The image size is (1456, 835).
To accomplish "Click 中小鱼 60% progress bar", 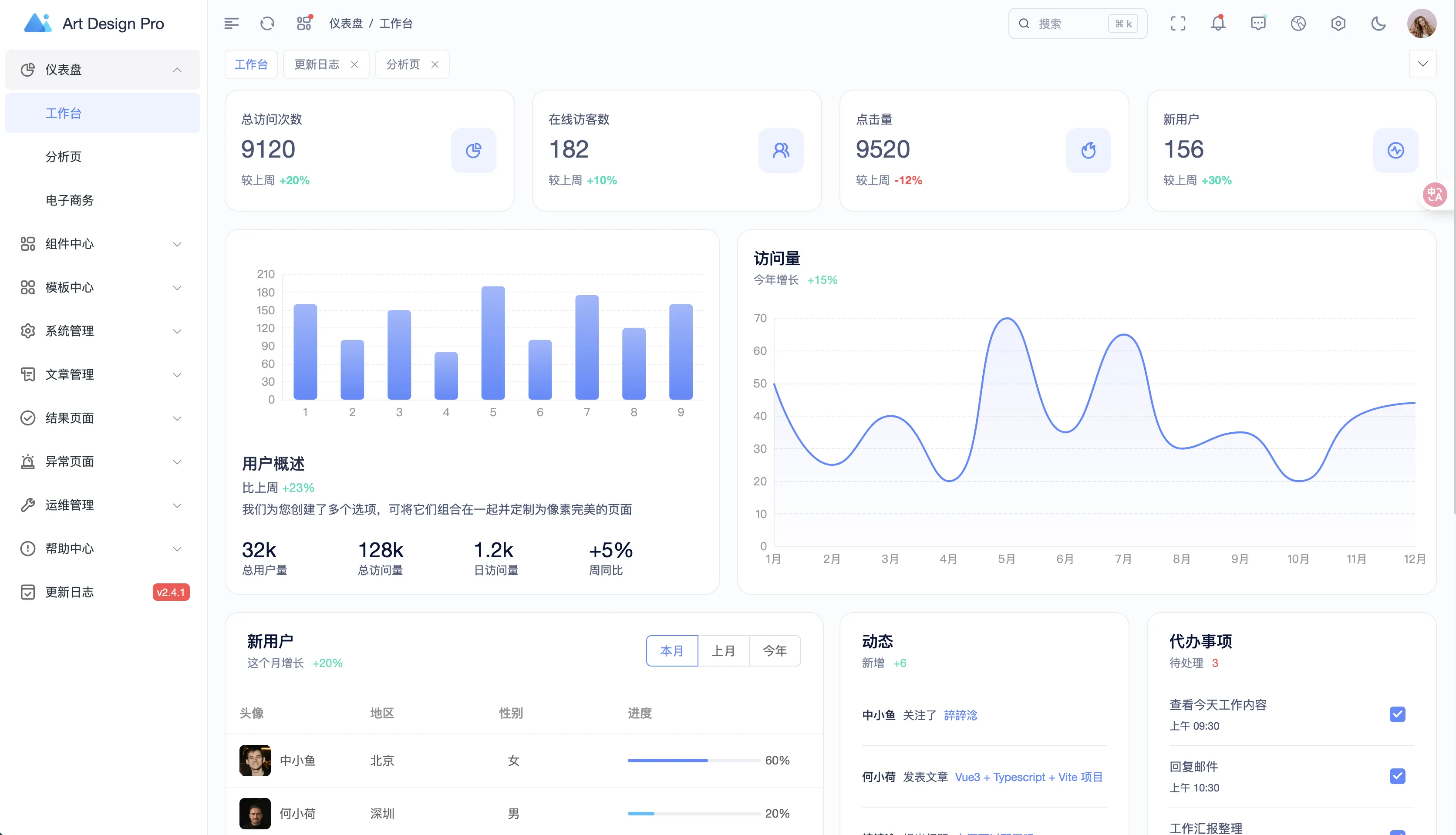I will (x=694, y=761).
